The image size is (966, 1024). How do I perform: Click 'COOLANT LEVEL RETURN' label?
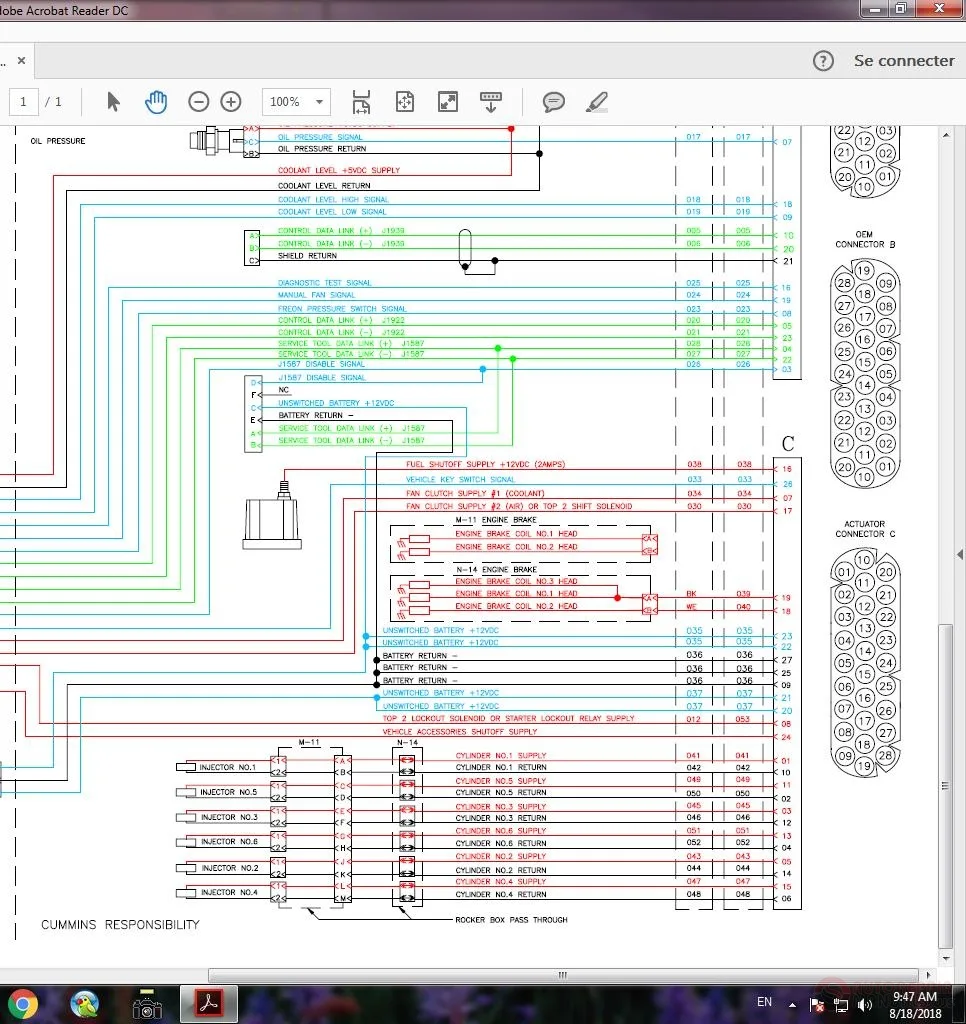click(324, 186)
